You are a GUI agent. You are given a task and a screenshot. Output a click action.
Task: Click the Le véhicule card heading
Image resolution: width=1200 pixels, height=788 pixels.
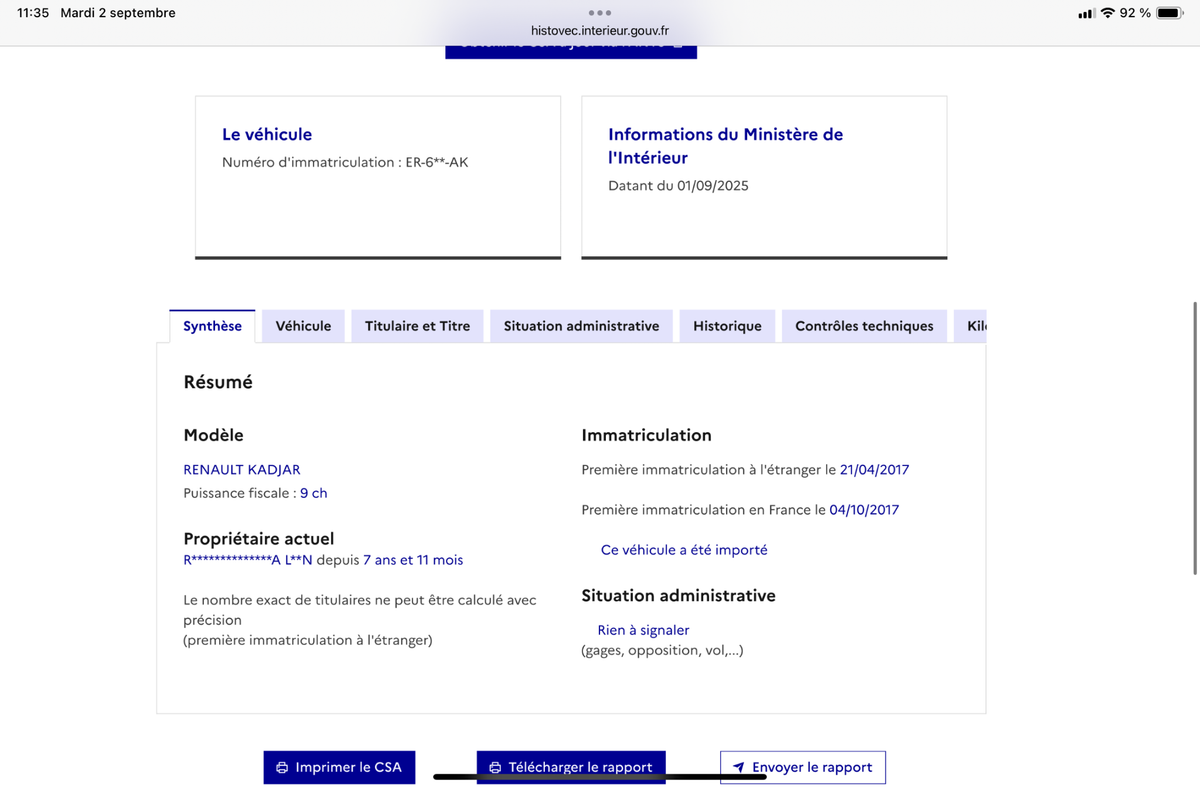pyautogui.click(x=267, y=134)
